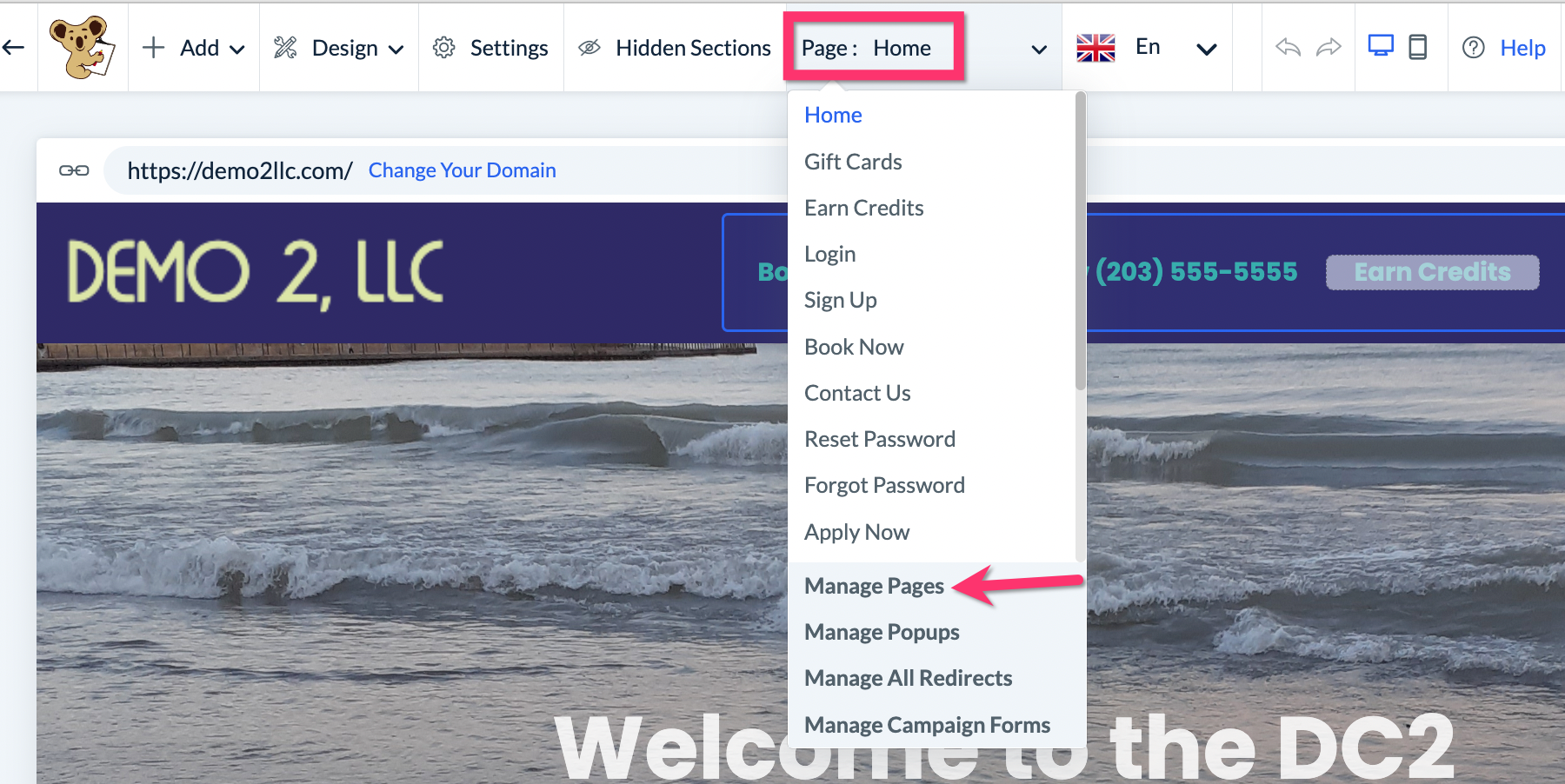Switch to mobile preview icon

(1417, 46)
